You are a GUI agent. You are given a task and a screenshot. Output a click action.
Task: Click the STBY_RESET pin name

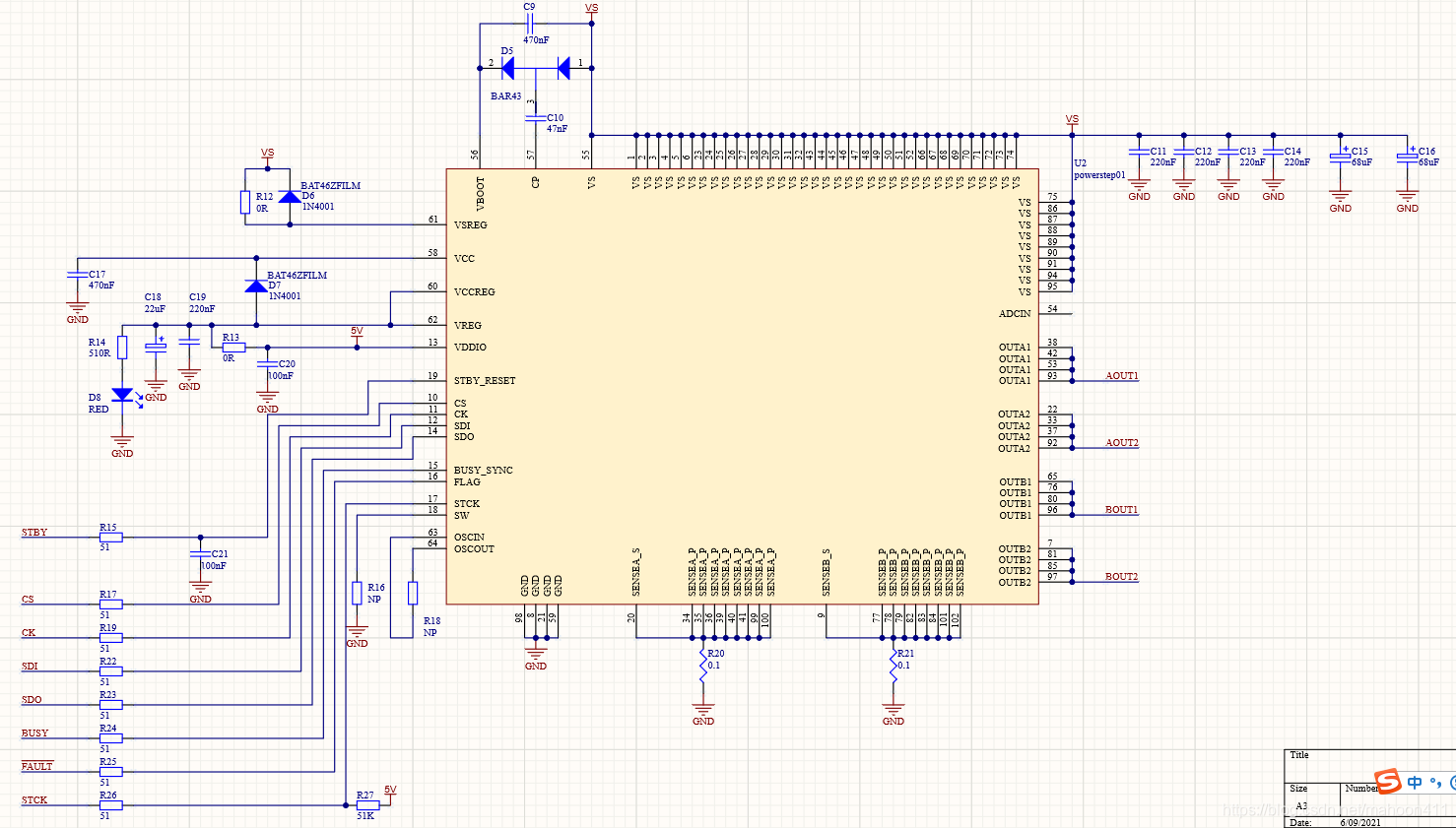tap(485, 381)
